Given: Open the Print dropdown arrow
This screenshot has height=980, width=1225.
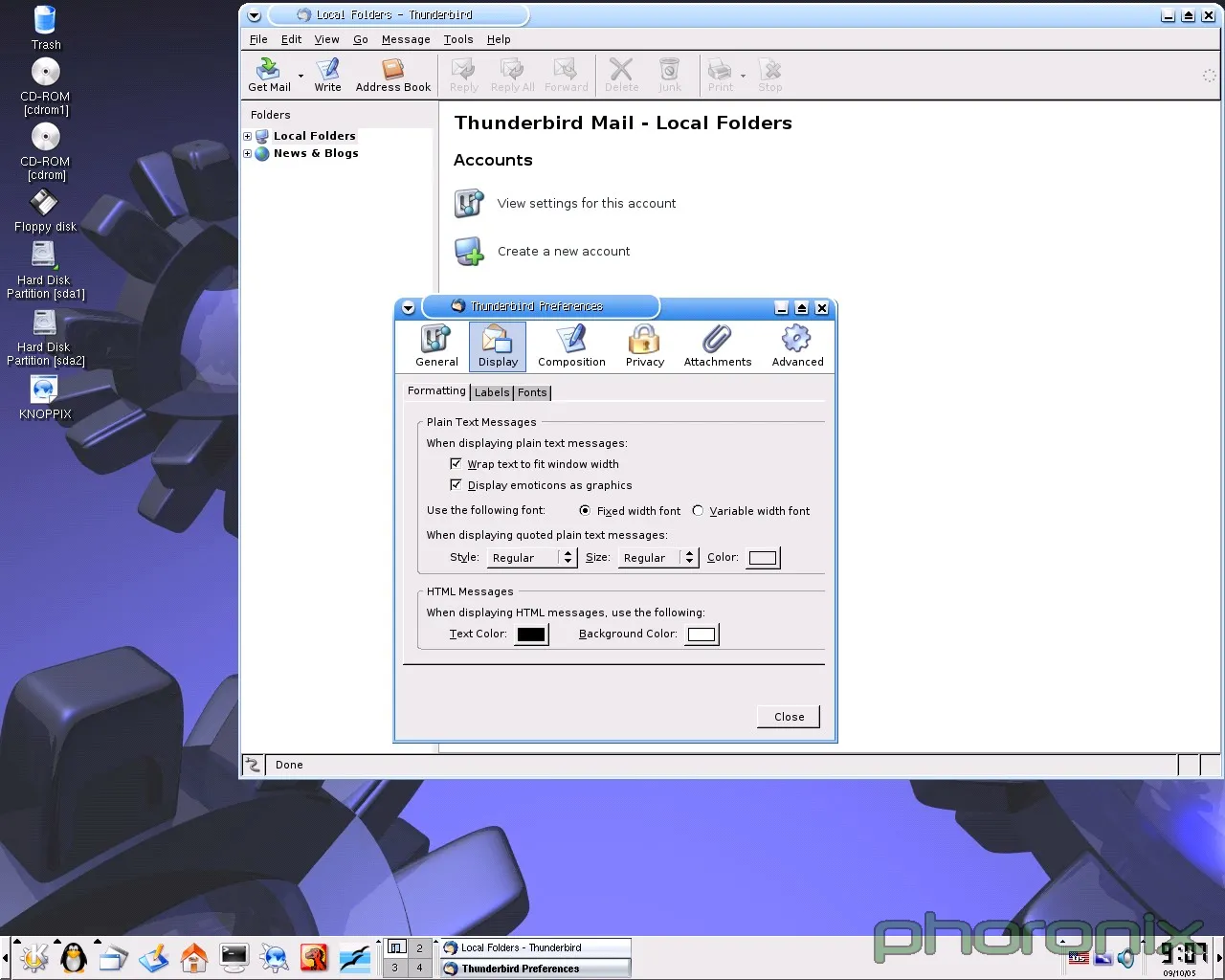Looking at the screenshot, I should (x=743, y=76).
